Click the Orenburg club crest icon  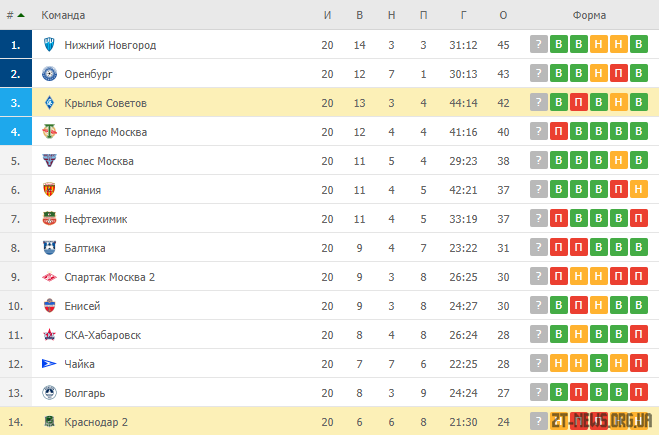(49, 74)
